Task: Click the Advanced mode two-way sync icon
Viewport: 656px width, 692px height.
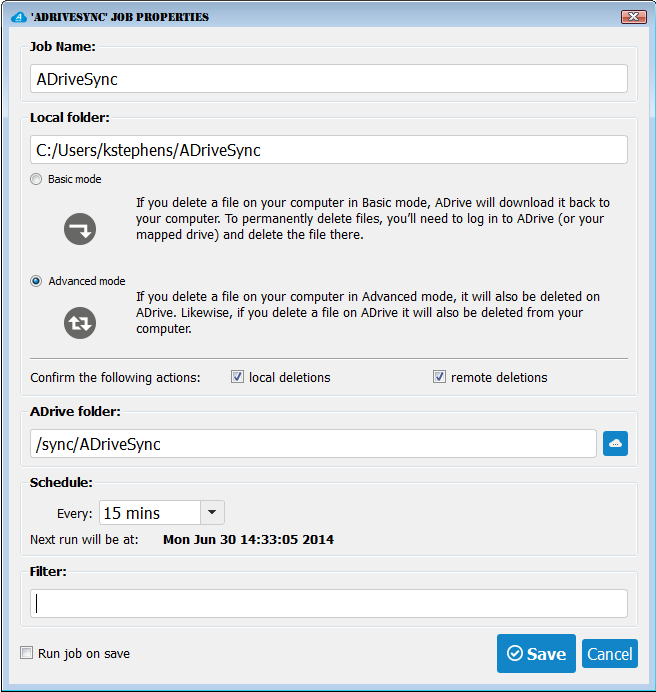Action: pos(80,322)
